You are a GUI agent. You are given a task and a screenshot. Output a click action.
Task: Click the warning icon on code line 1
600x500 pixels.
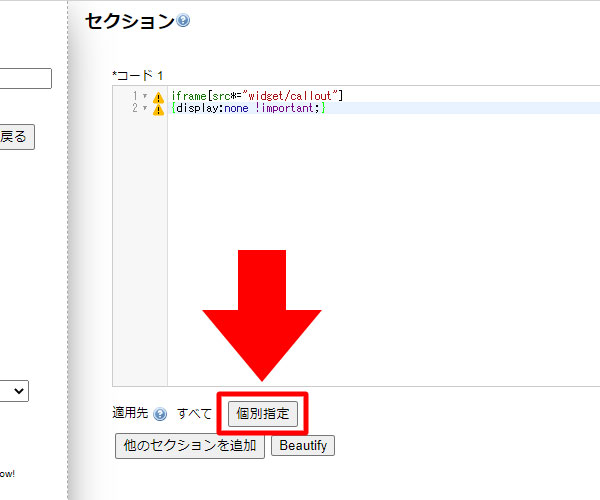tap(158, 97)
